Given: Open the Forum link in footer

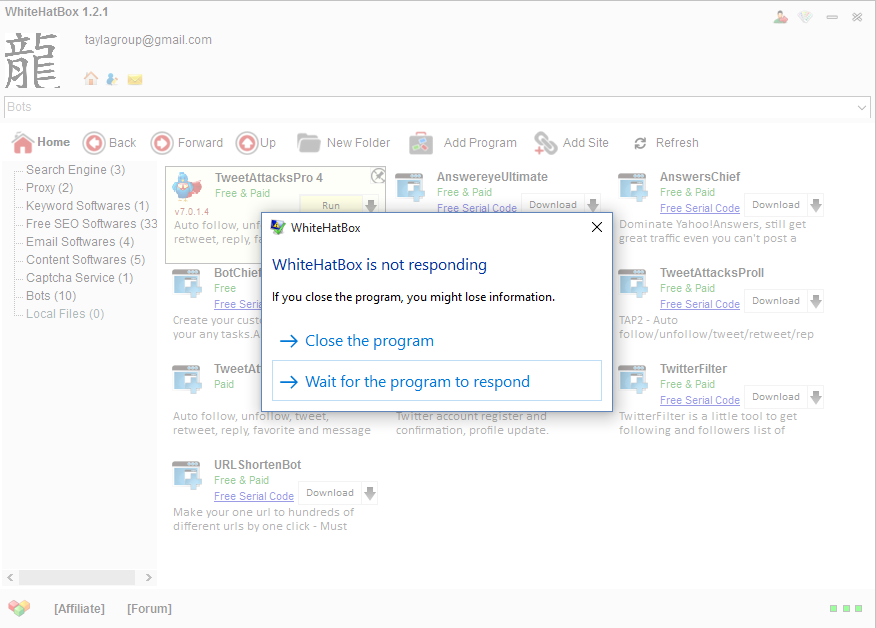Looking at the screenshot, I should [x=149, y=609].
